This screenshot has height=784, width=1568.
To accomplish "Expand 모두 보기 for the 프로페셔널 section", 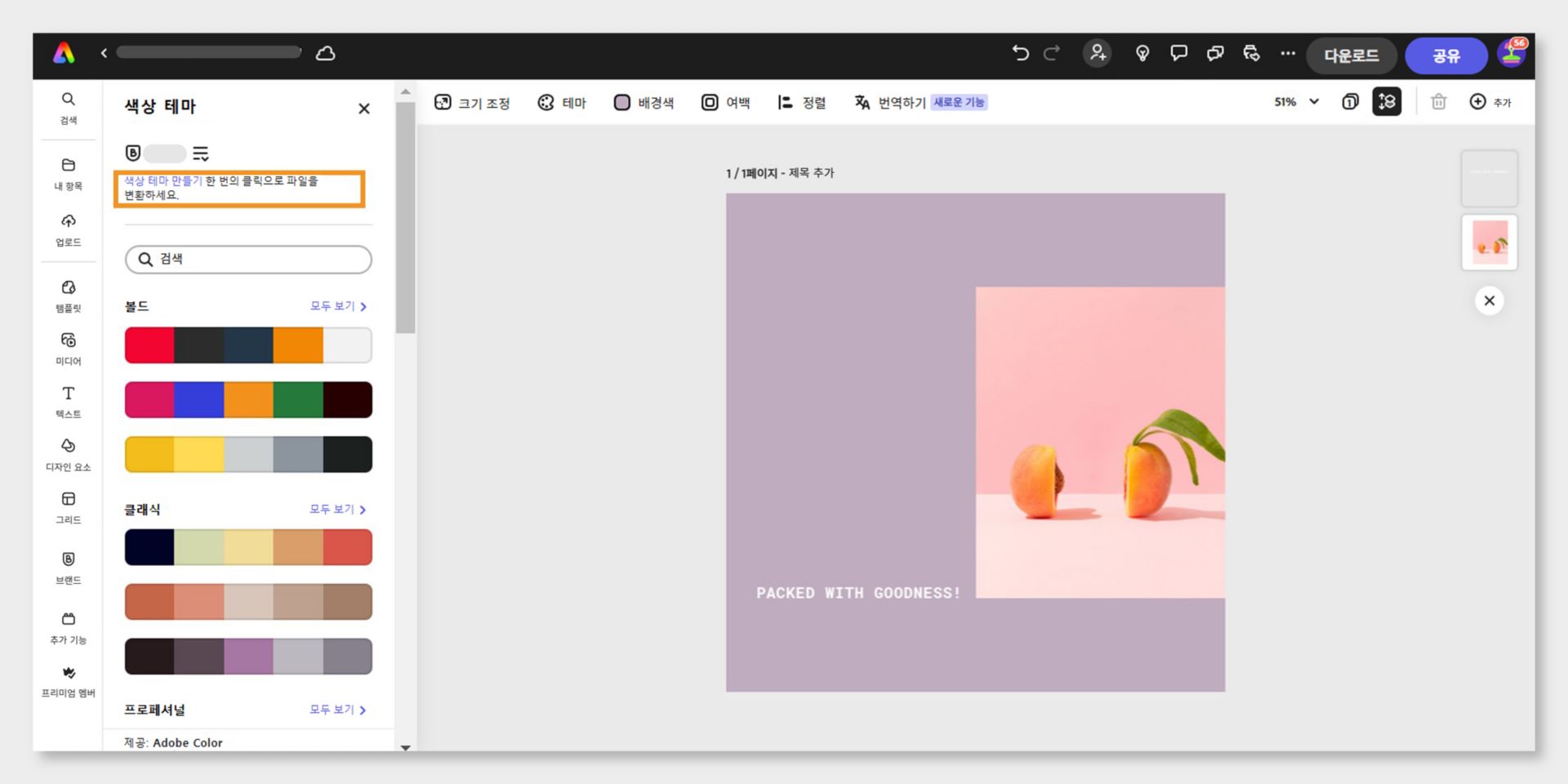I will pyautogui.click(x=338, y=710).
